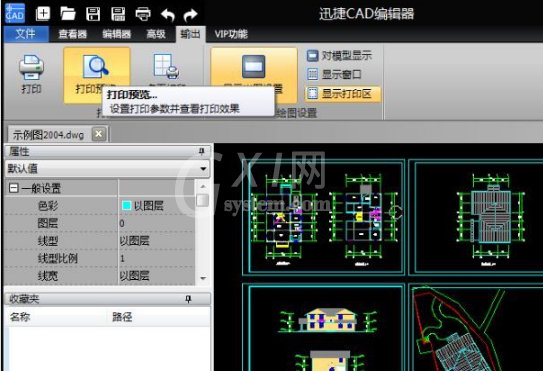The width and height of the screenshot is (543, 371).
Task: Click the 线型 value 以图层
Action: (x=134, y=241)
